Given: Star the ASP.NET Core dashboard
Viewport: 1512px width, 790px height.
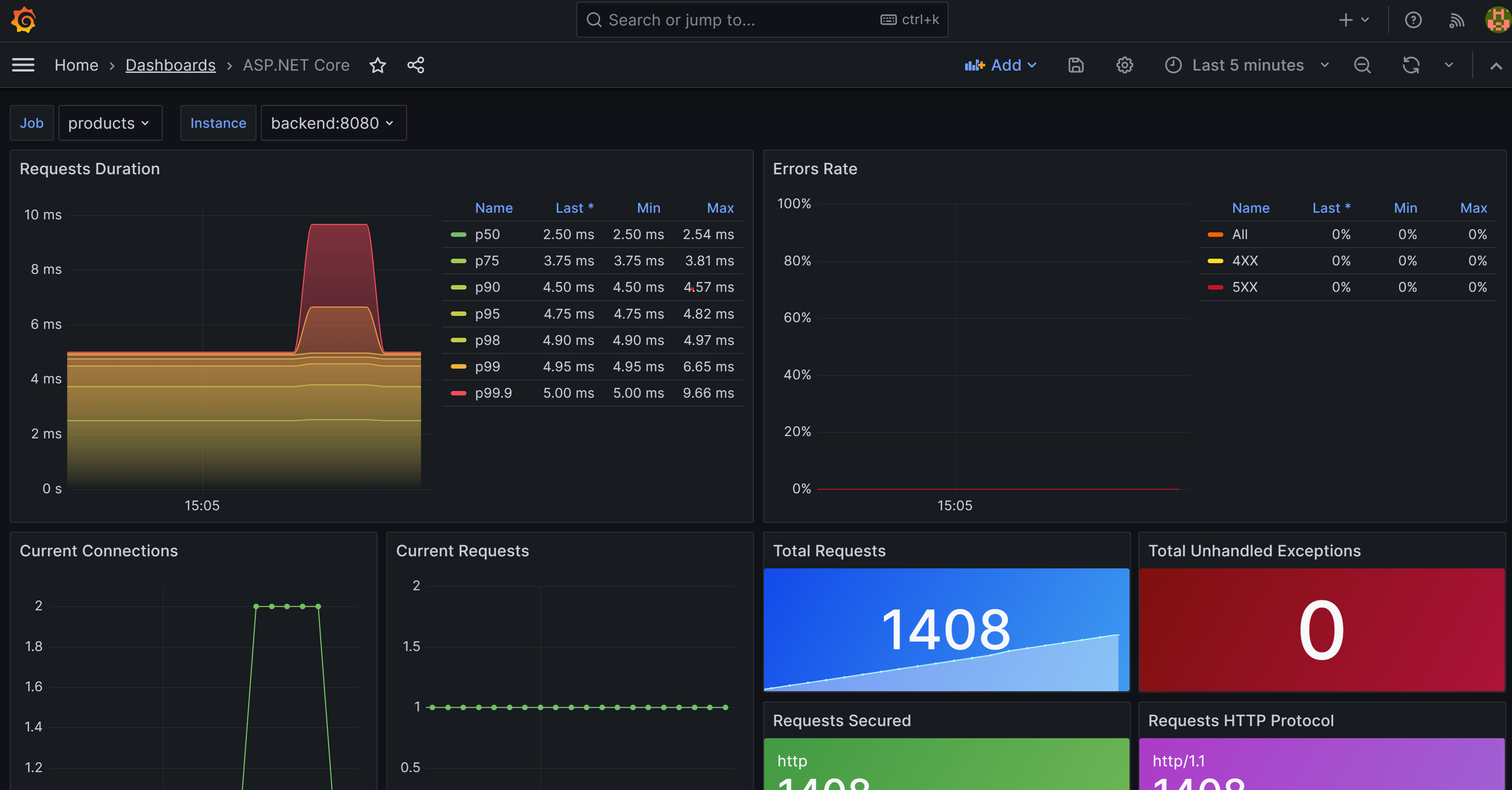Looking at the screenshot, I should [378, 65].
